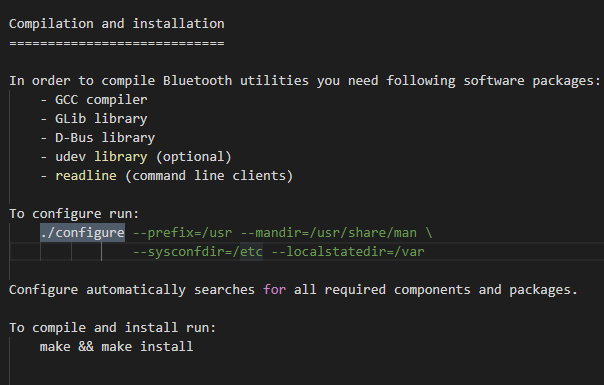Click the trailing backslash after man
604x385 pixels.
click(x=429, y=233)
